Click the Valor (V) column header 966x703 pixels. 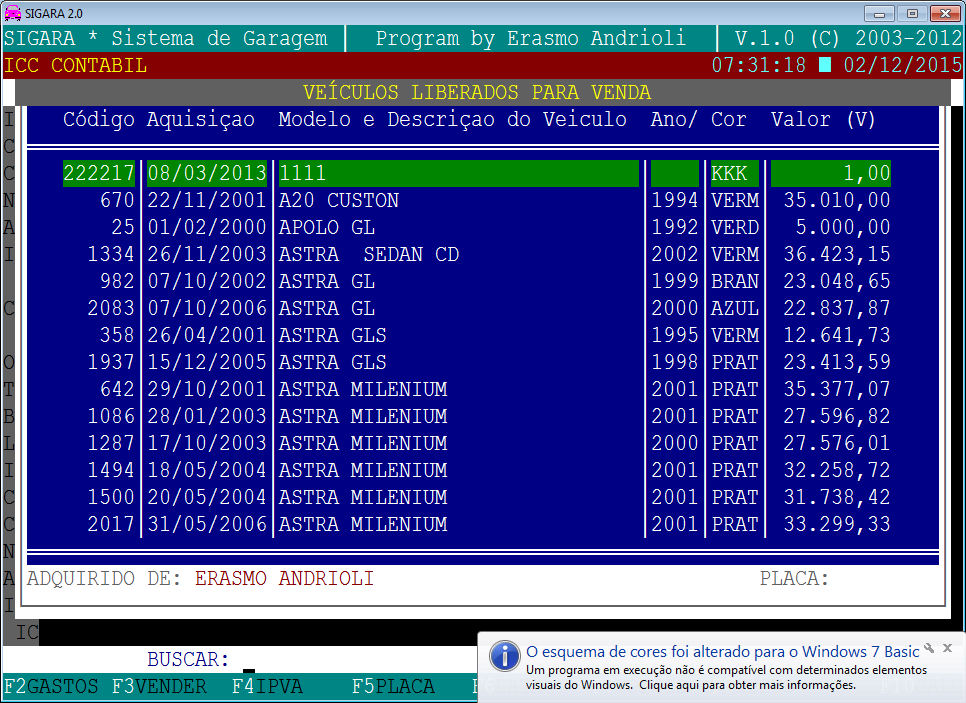[x=822, y=119]
